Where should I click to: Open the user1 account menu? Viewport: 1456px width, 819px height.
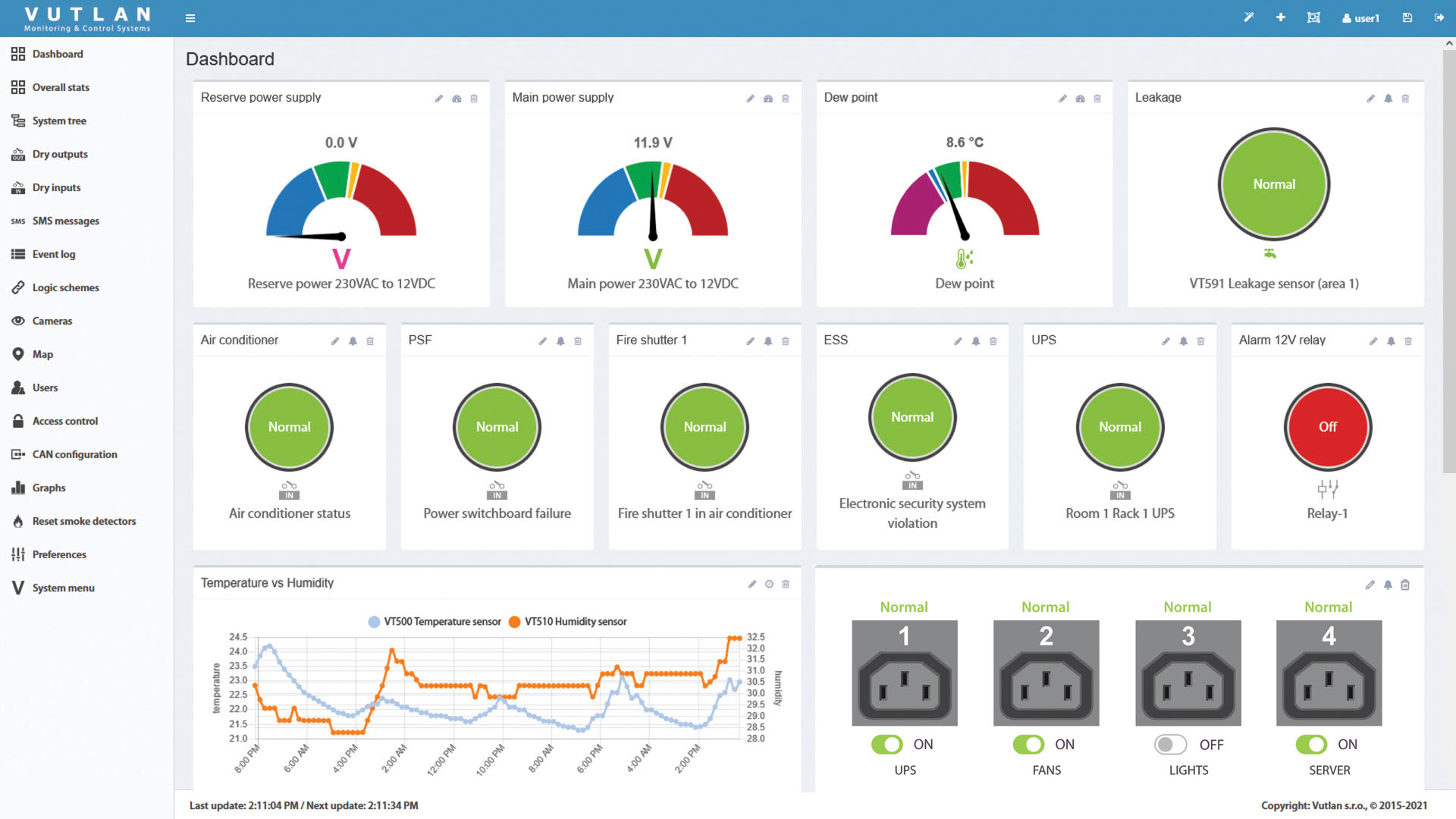pos(1360,17)
